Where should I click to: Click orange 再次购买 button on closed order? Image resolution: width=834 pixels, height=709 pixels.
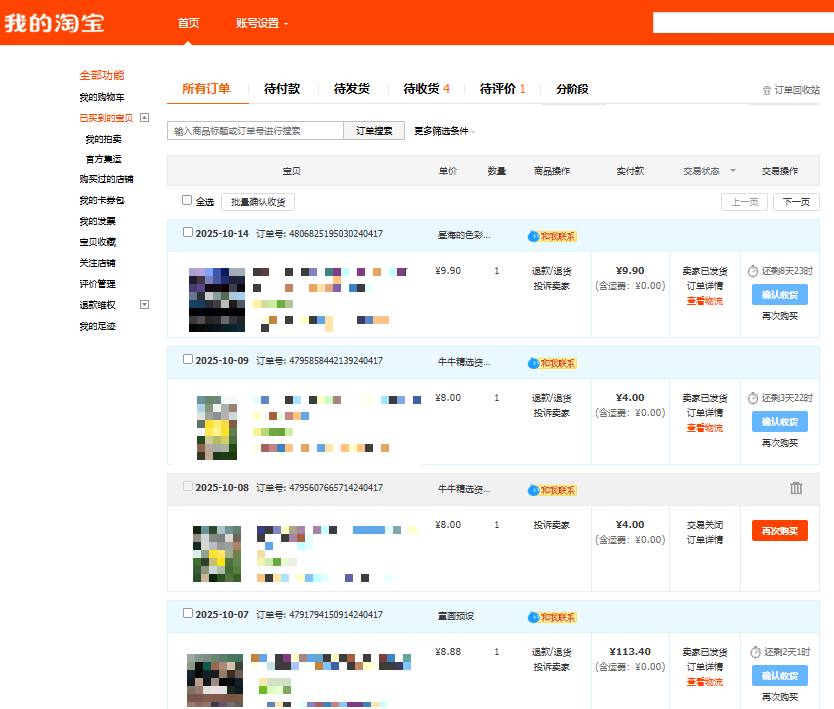(x=779, y=531)
